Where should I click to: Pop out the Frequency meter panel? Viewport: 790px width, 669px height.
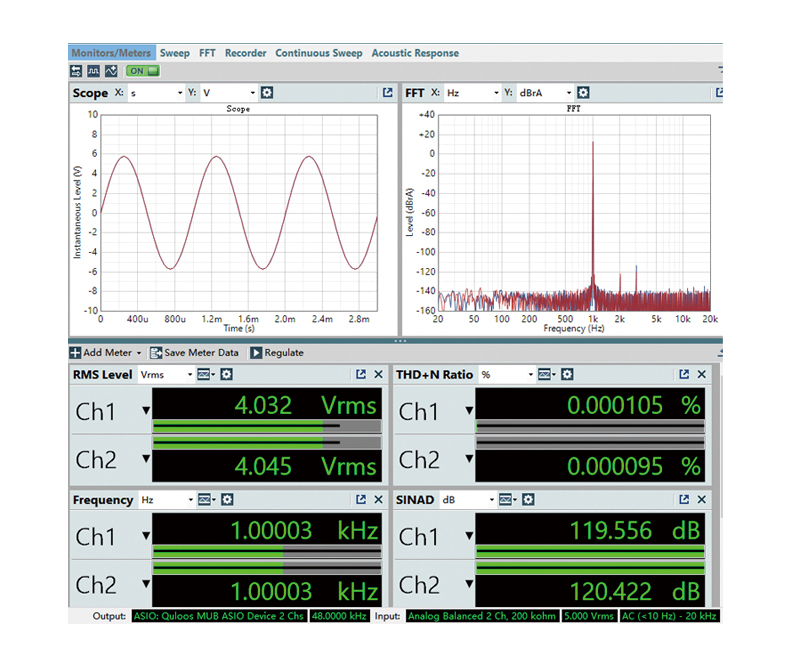point(361,499)
